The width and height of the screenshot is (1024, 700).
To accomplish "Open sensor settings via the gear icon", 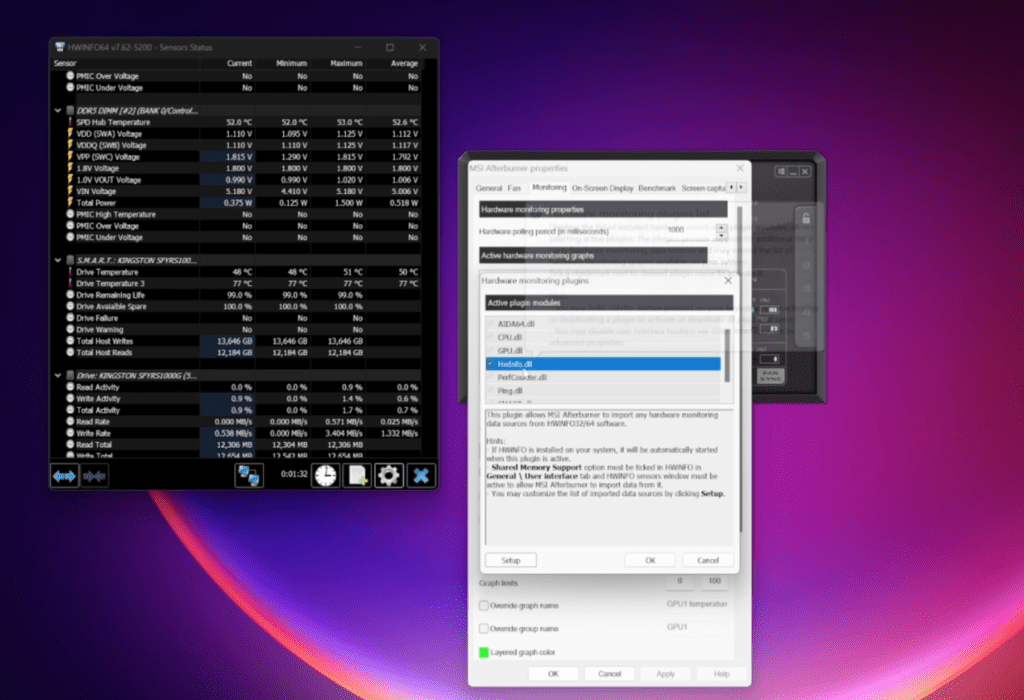I will 388,476.
